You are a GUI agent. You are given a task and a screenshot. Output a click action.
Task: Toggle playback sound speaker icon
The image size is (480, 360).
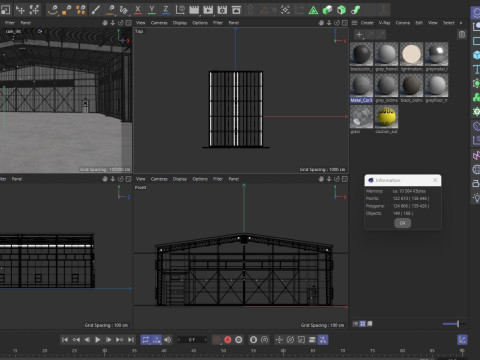[167, 340]
